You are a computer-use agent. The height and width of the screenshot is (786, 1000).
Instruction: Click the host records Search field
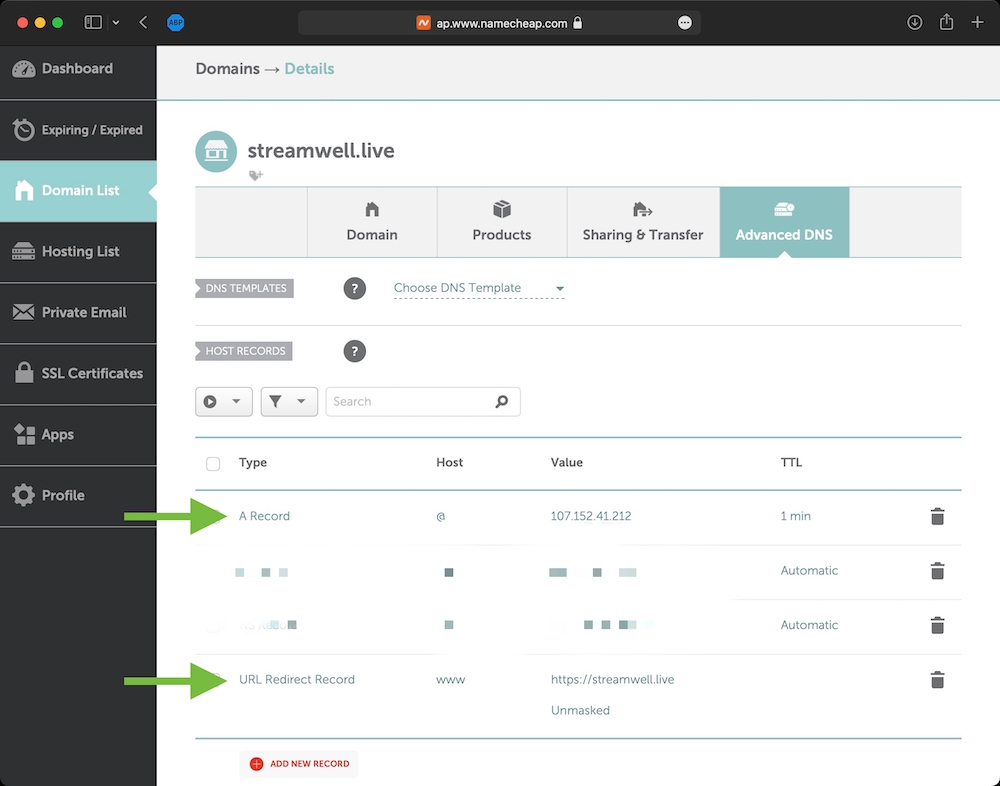point(410,402)
